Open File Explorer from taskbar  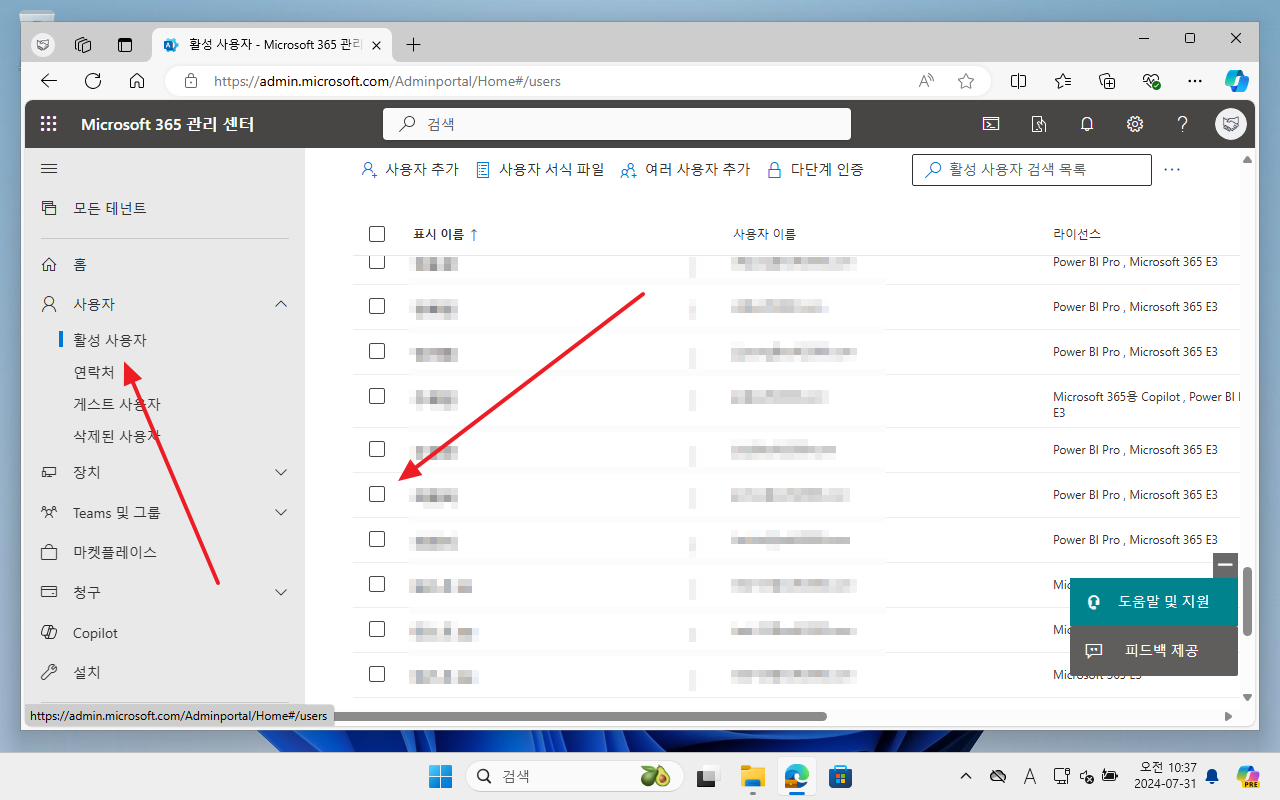pos(752,776)
